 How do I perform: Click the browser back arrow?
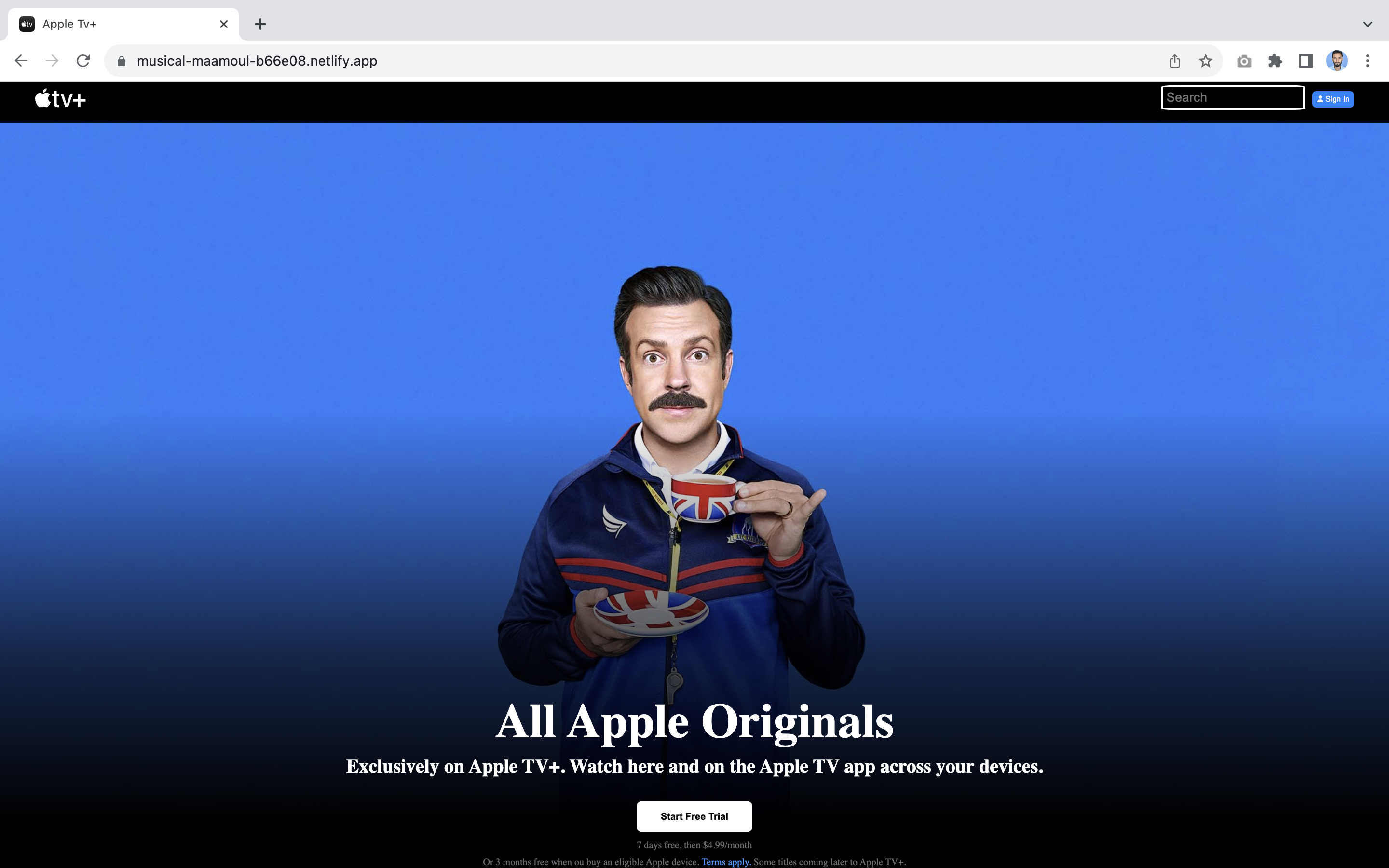tap(21, 61)
